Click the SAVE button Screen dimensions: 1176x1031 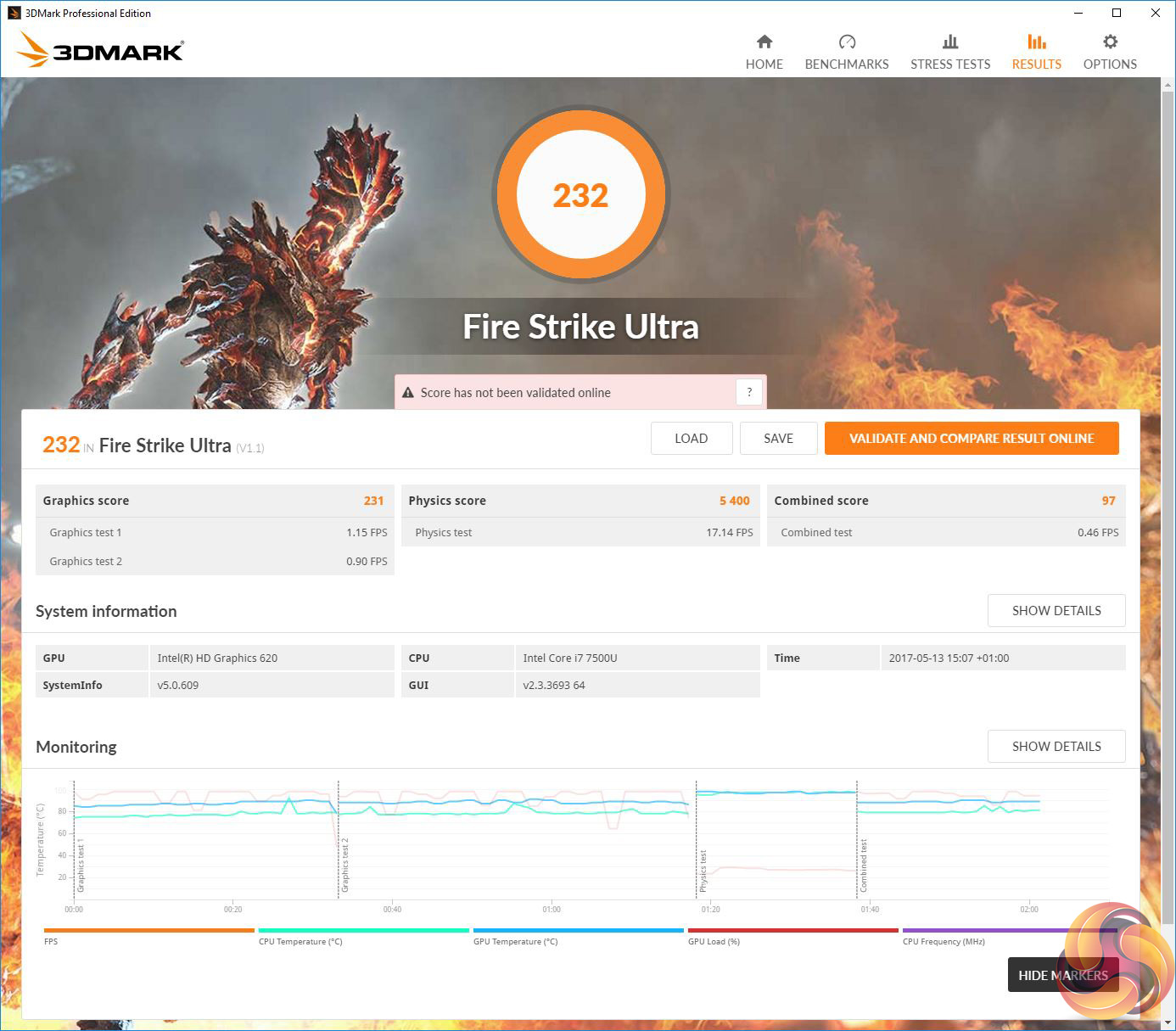point(778,439)
